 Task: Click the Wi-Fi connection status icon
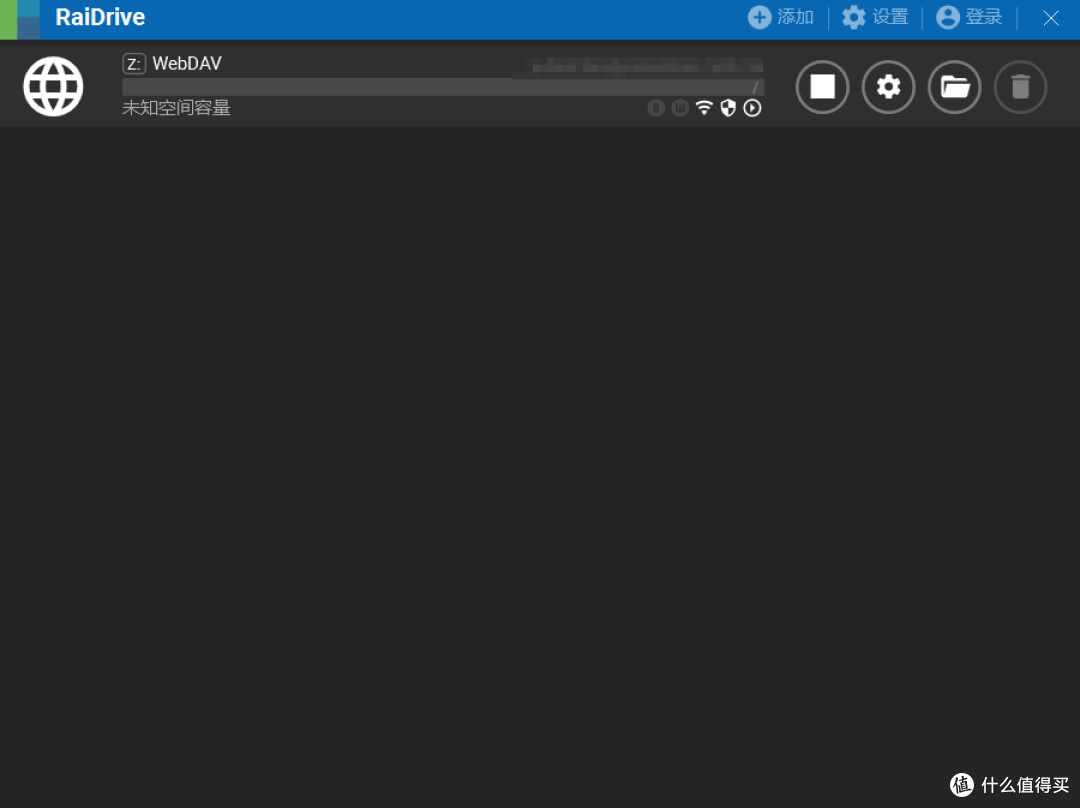point(704,108)
